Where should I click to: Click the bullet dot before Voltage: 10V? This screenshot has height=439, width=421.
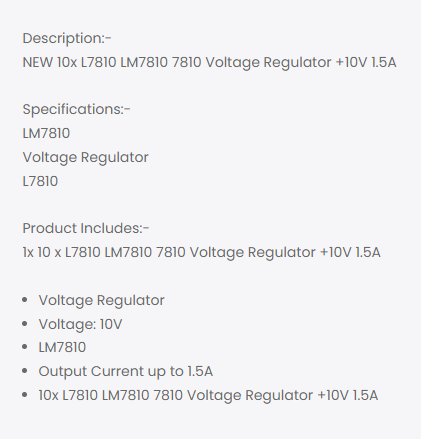pyautogui.click(x=24, y=324)
